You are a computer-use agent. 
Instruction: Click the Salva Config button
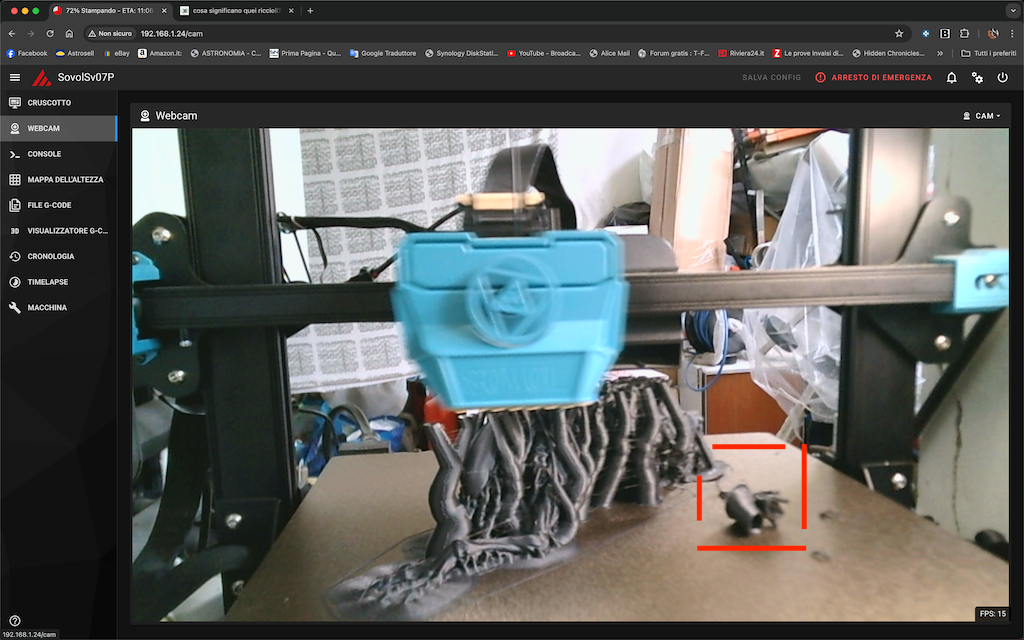[771, 77]
